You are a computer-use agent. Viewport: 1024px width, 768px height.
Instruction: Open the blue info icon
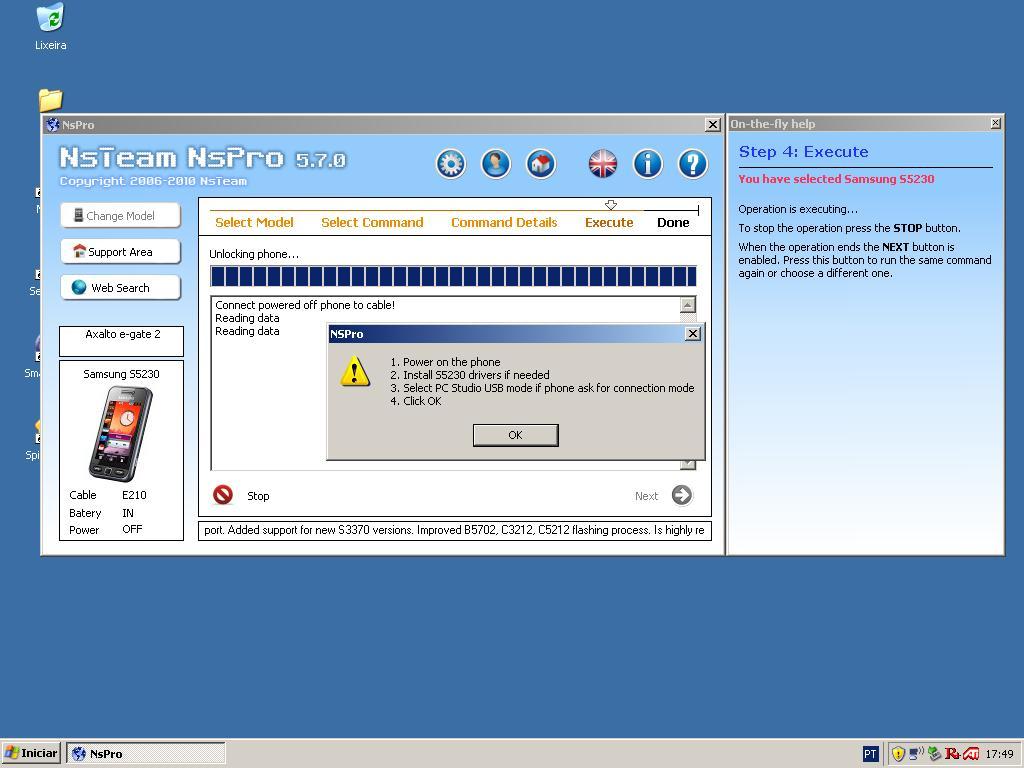click(648, 163)
